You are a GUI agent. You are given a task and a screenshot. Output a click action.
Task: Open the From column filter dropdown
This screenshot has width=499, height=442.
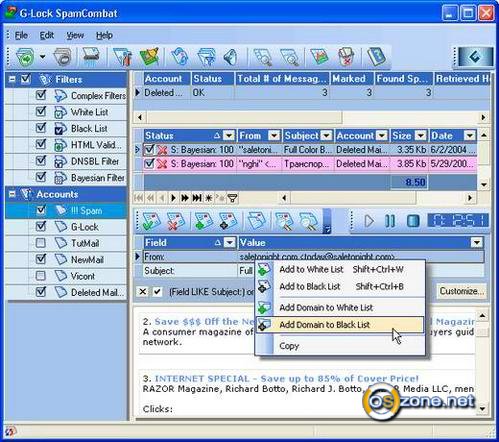click(x=274, y=136)
